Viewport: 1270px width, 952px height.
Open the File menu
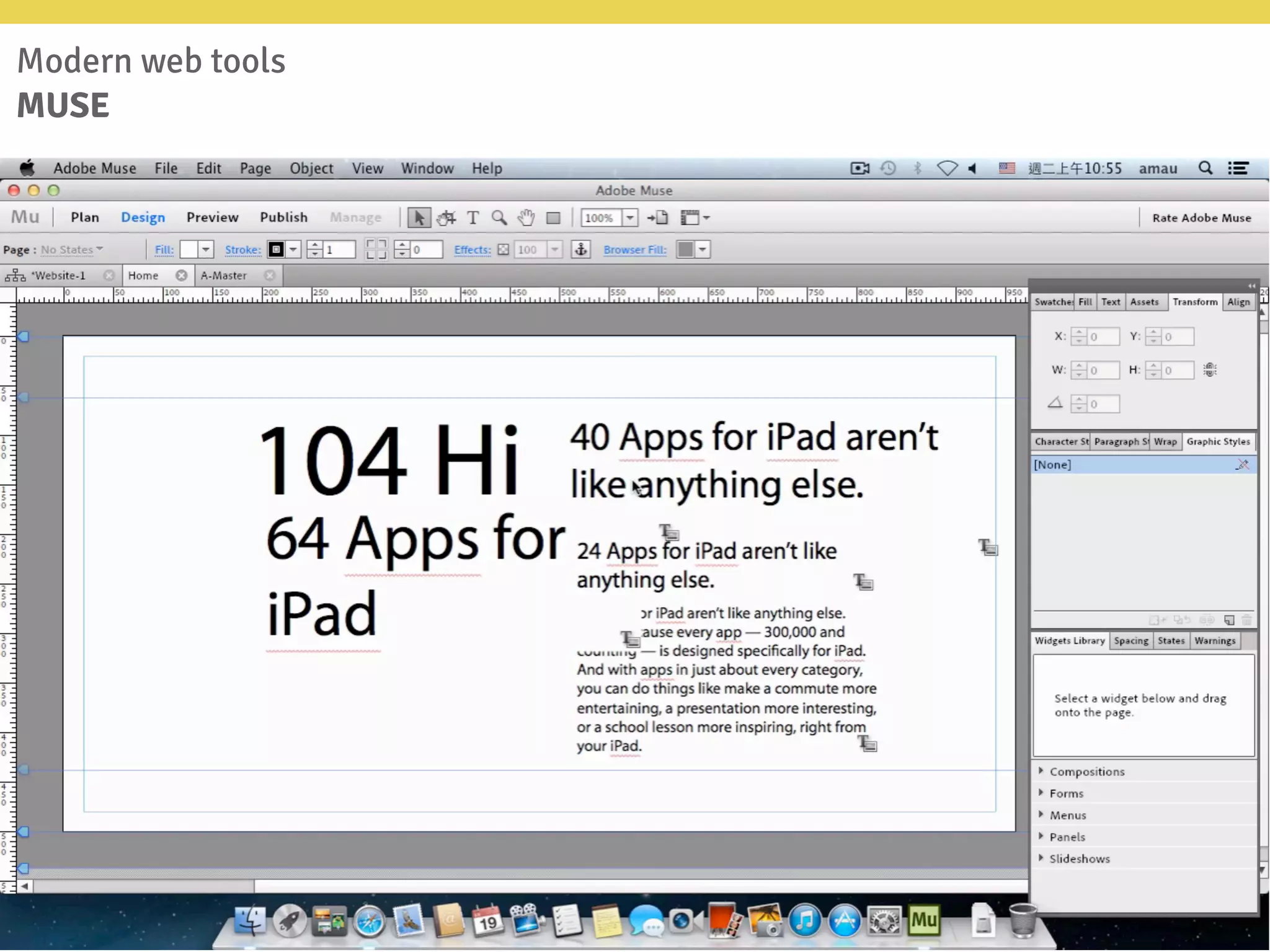166,168
